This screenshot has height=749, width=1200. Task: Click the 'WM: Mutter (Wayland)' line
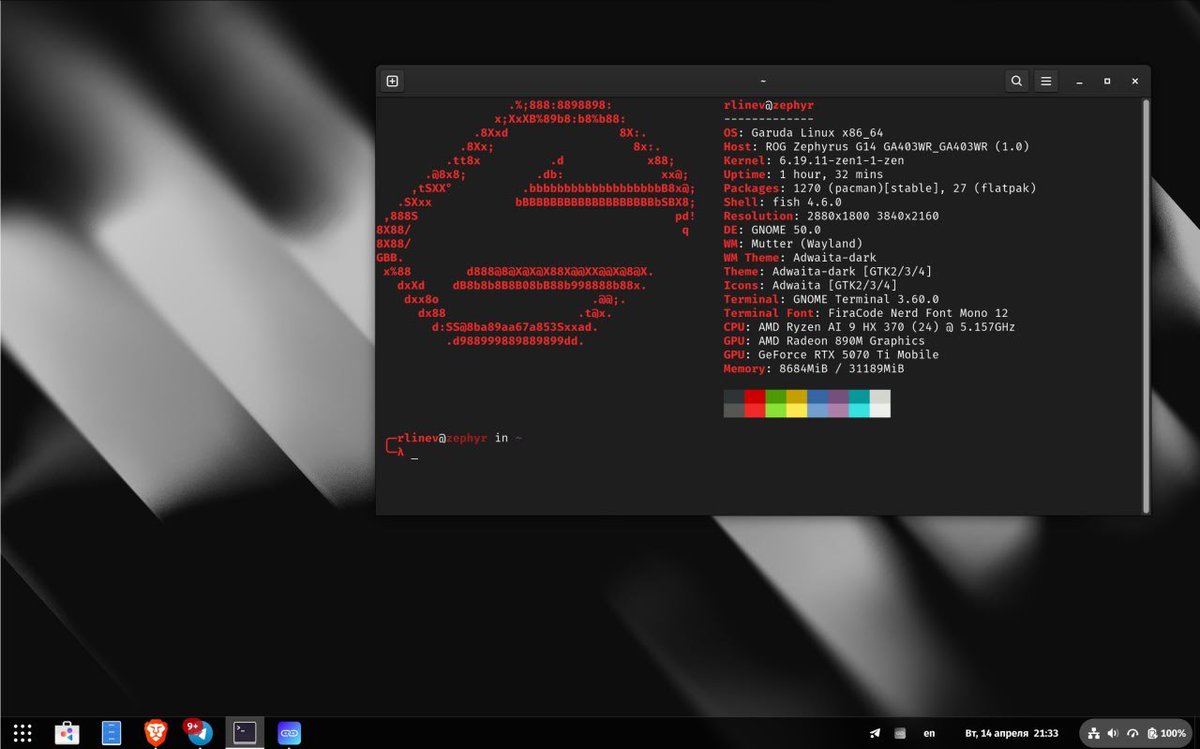(x=793, y=244)
